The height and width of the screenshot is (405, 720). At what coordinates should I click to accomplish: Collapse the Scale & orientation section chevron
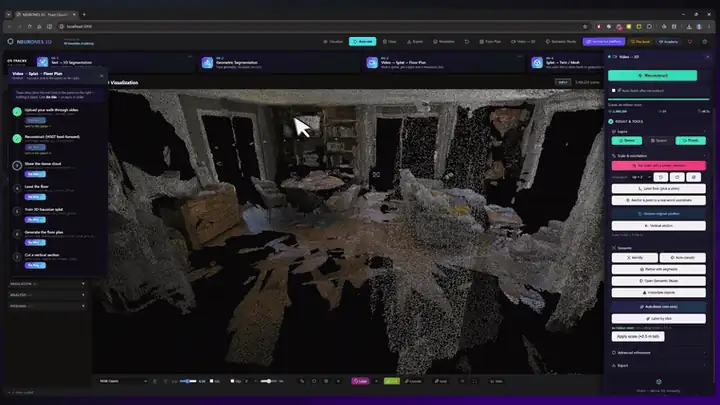pos(704,156)
